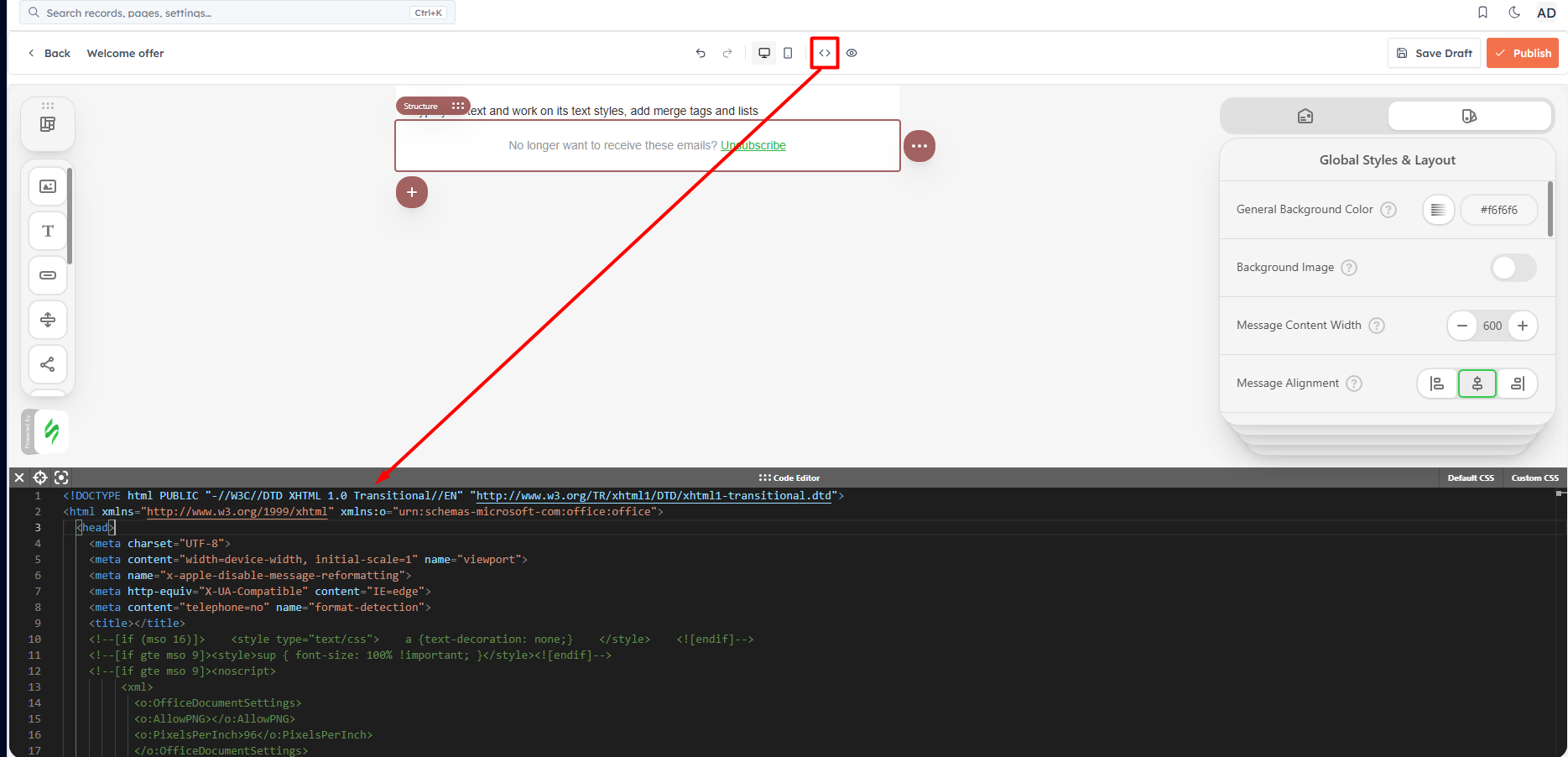This screenshot has width=1568, height=757.
Task: Open Message Content Width help icon
Action: coord(1377,326)
